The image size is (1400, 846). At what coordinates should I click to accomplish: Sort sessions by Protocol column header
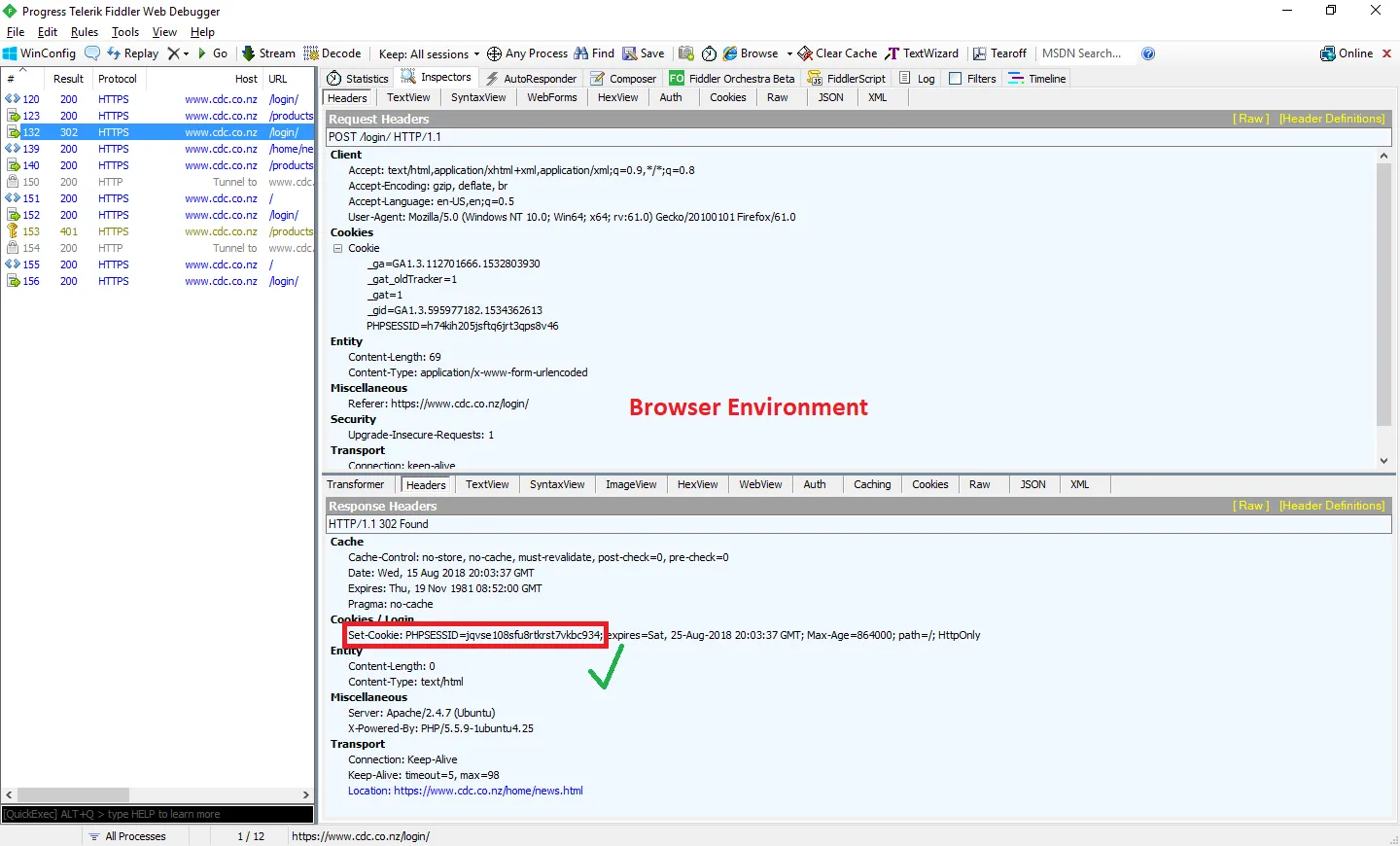coord(118,79)
